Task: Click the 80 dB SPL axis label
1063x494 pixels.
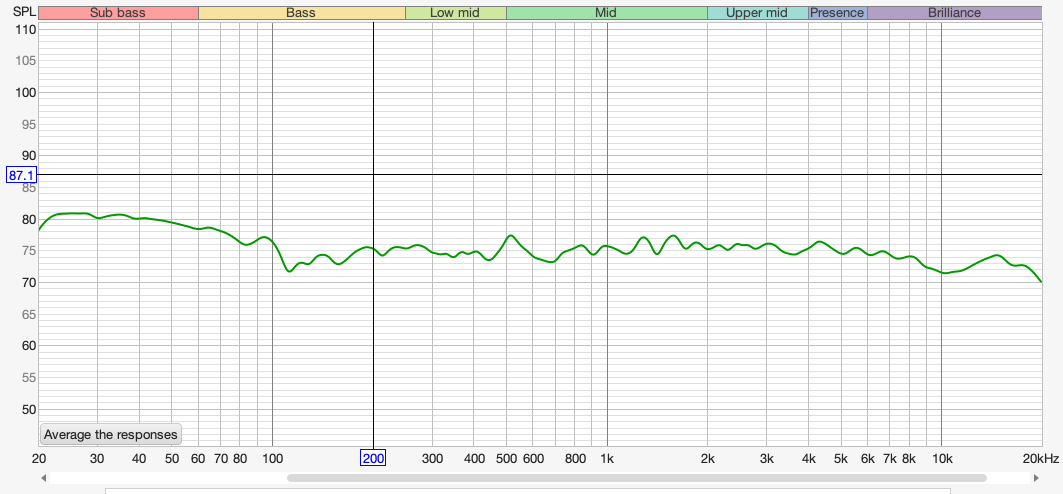Action: [x=28, y=219]
